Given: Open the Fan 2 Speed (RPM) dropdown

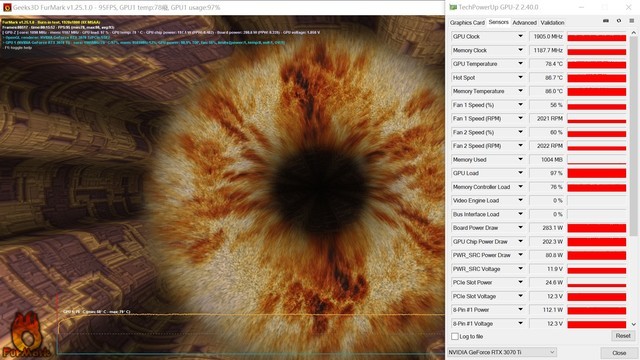Looking at the screenshot, I should click(x=520, y=146).
